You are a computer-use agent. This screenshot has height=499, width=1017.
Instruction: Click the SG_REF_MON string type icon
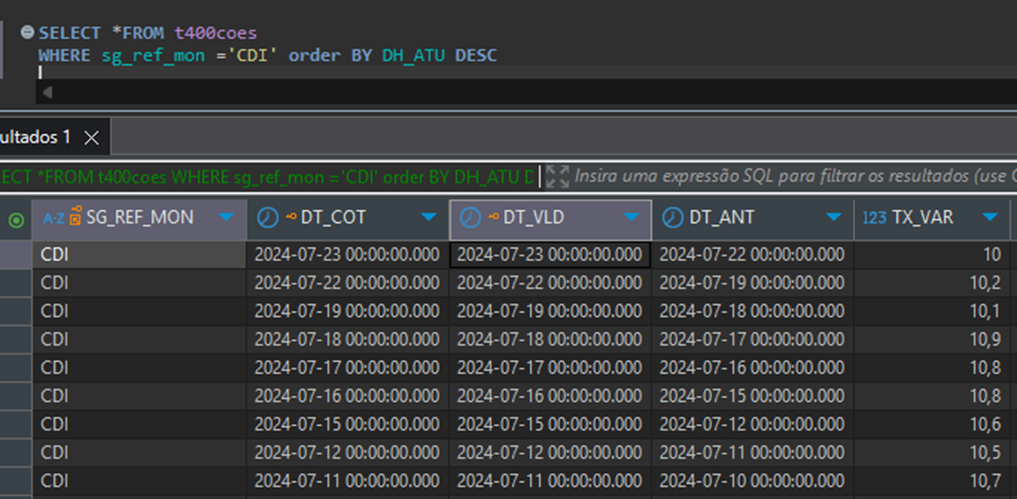coord(54,218)
